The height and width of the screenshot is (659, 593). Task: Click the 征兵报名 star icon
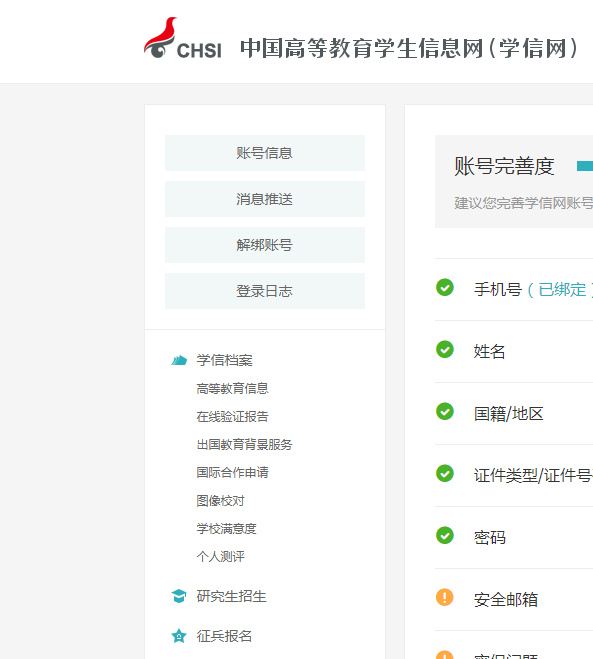[179, 636]
